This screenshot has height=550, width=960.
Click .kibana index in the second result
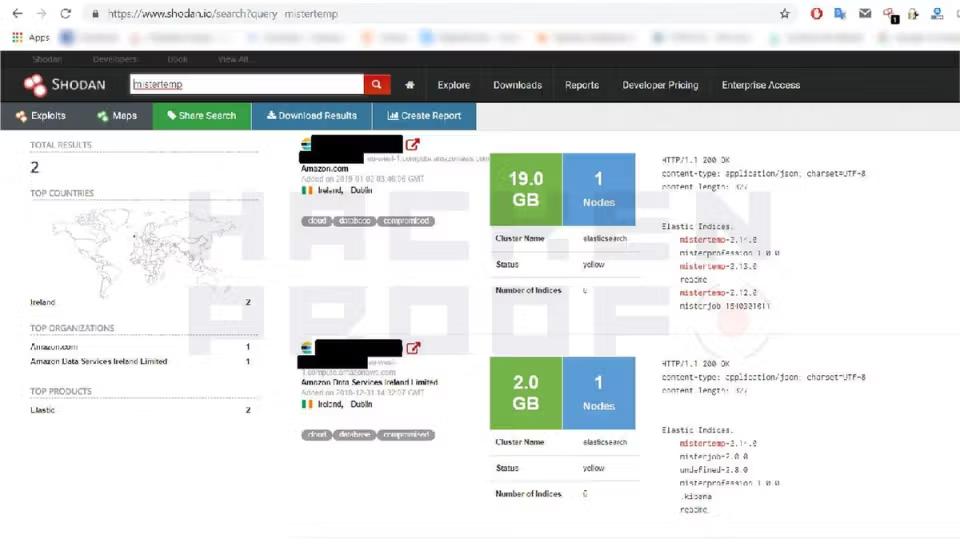click(x=697, y=497)
